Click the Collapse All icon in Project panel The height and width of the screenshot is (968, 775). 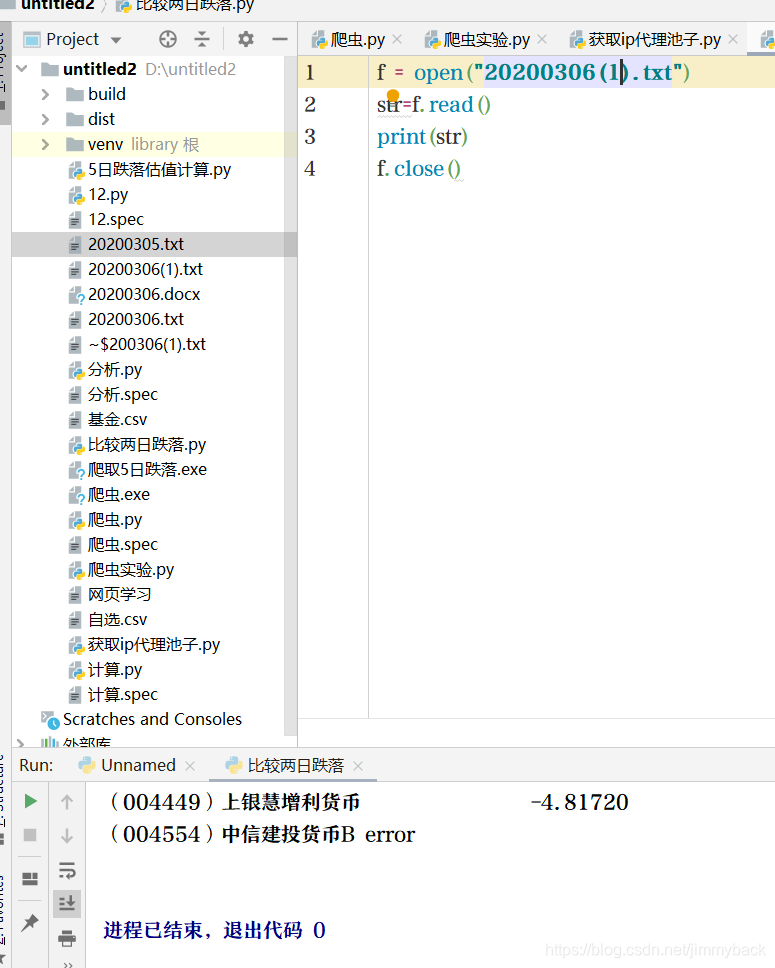[202, 40]
